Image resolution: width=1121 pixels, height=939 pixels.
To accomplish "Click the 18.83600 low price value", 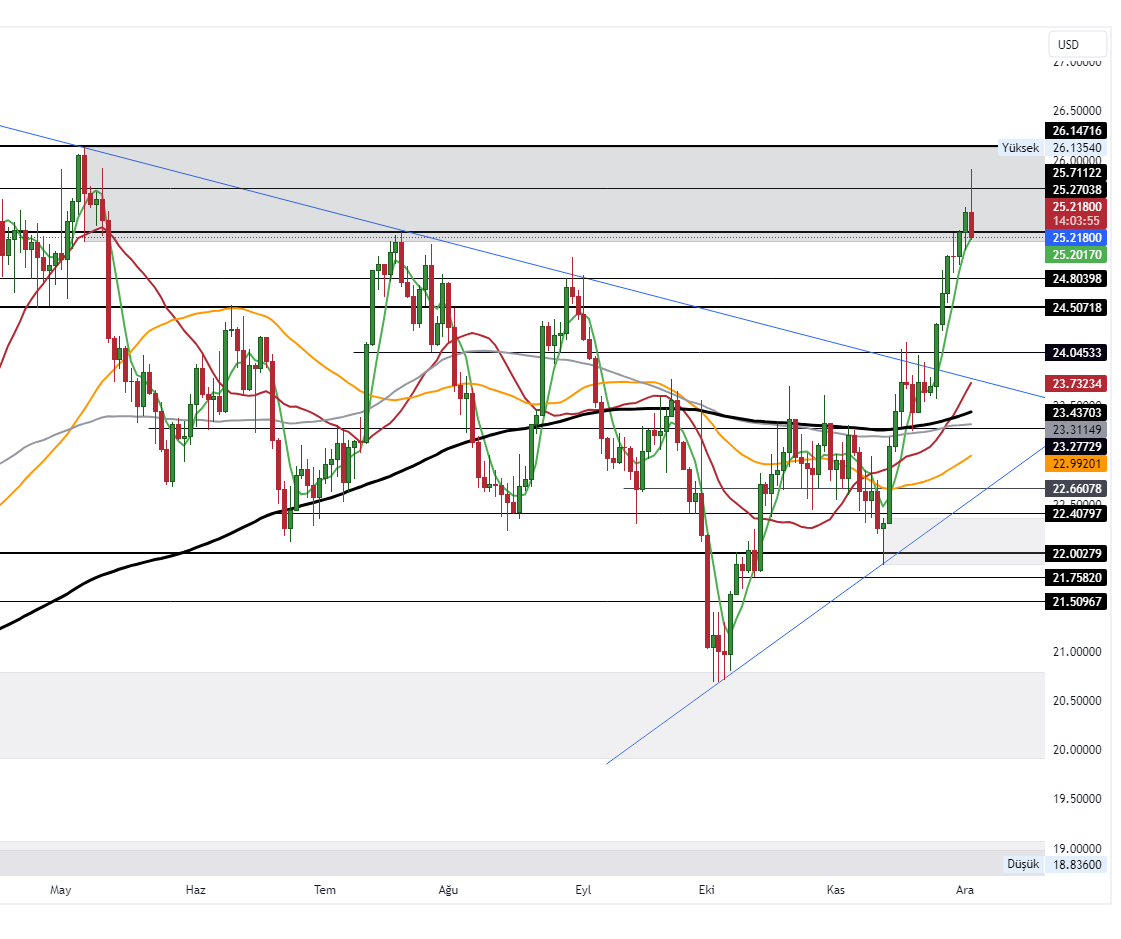I will click(1076, 864).
